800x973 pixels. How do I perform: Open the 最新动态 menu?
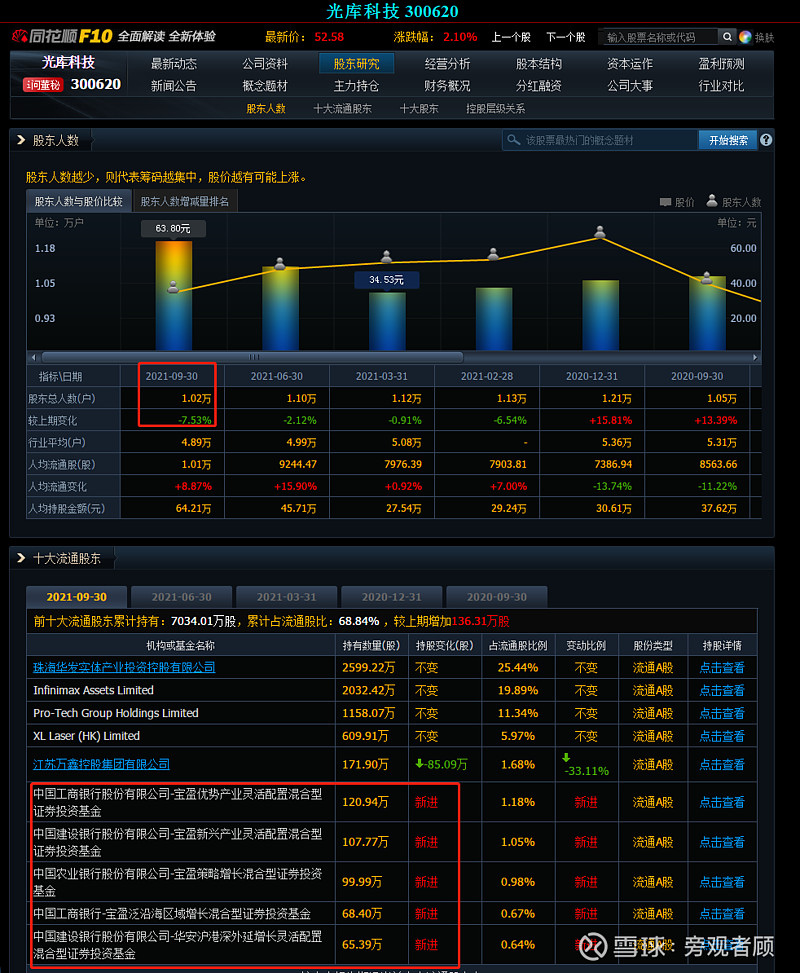[x=174, y=63]
